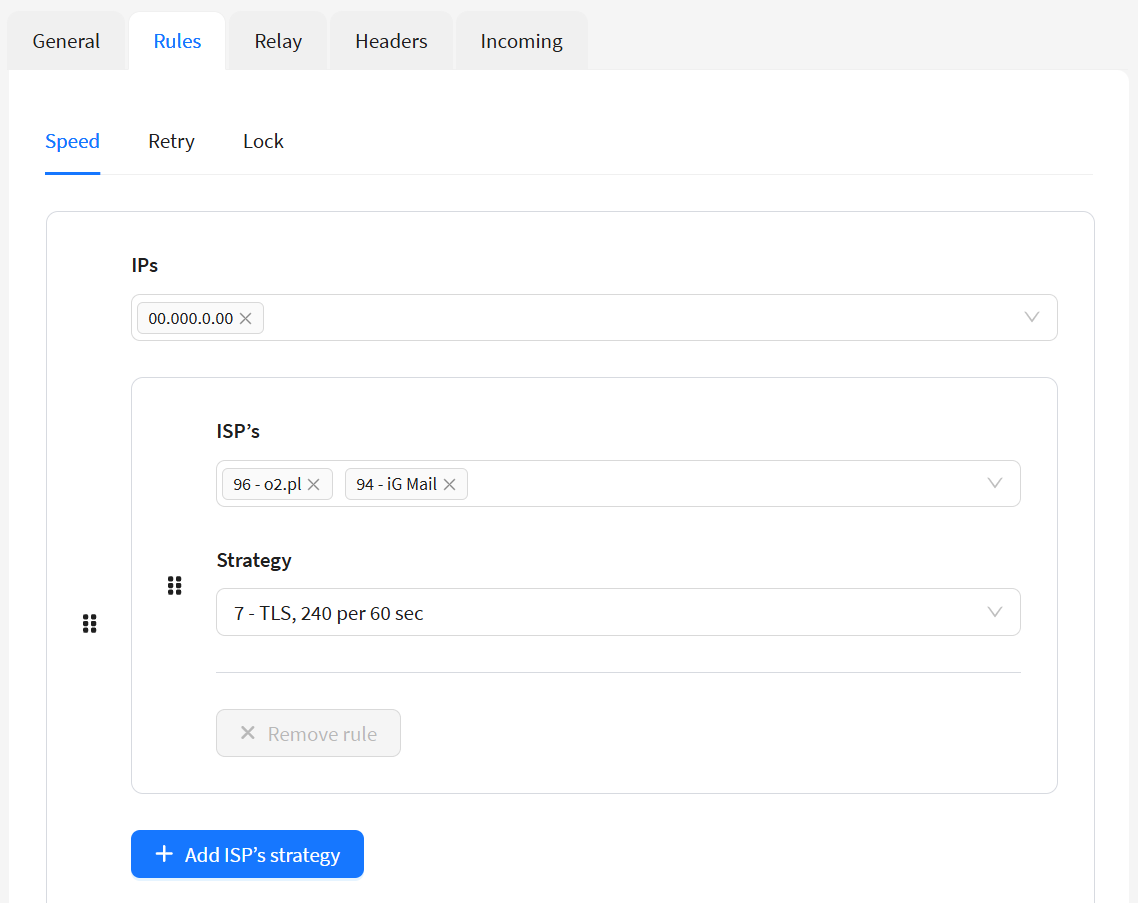Click the empty area in the ISP's field
This screenshot has width=1138, height=903.
coord(720,484)
